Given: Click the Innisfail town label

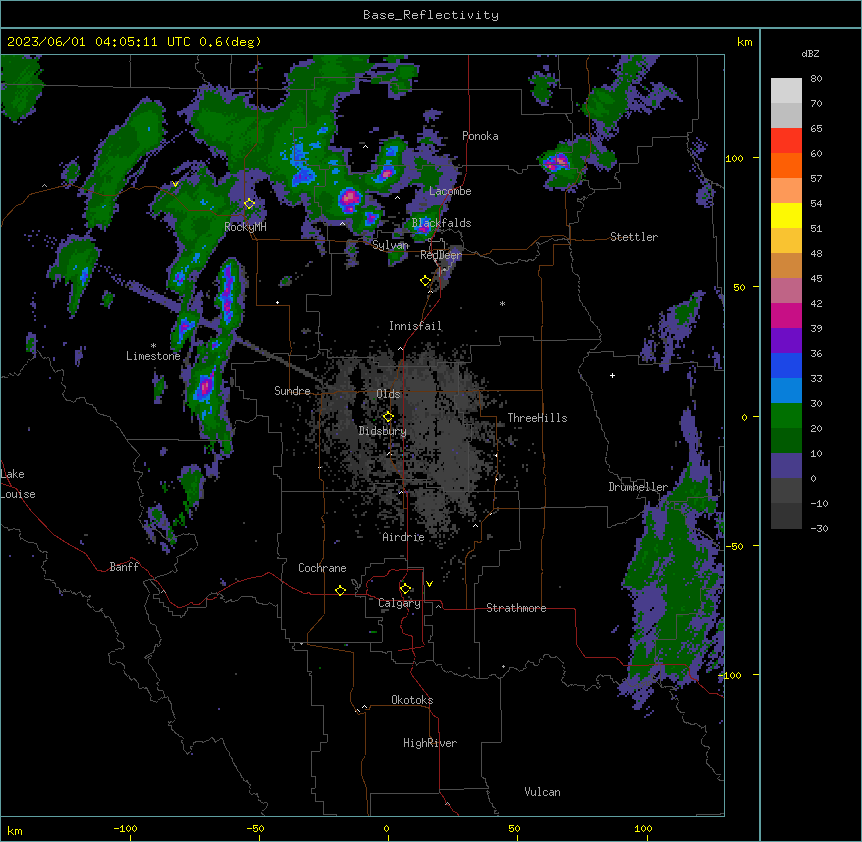Looking at the screenshot, I should click(415, 326).
